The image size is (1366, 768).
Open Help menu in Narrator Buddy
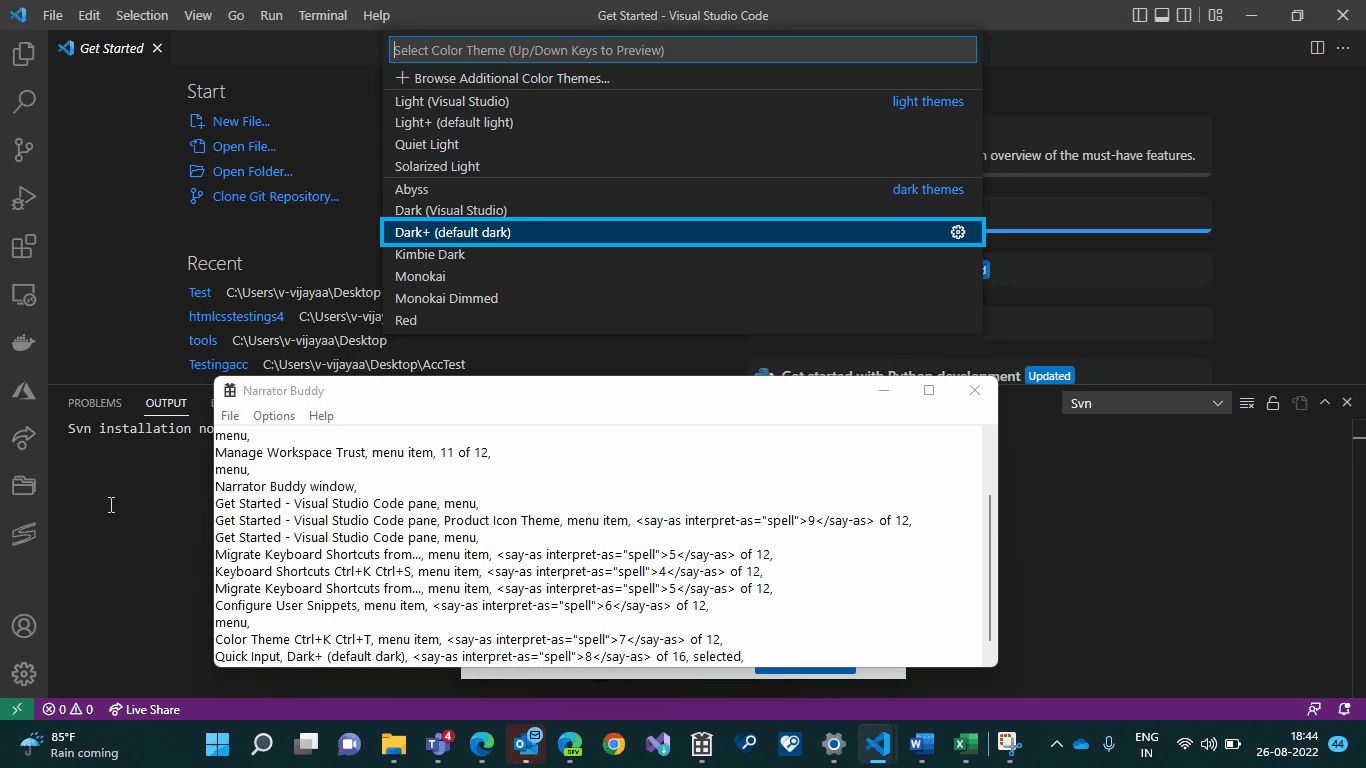(321, 415)
